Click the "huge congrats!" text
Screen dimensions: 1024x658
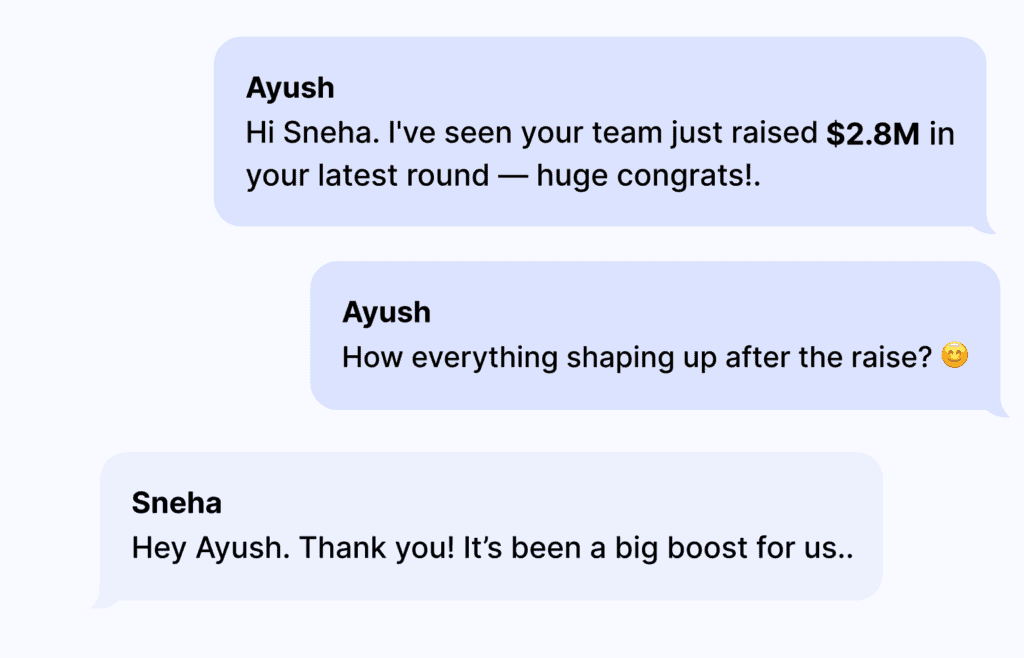[x=648, y=177]
